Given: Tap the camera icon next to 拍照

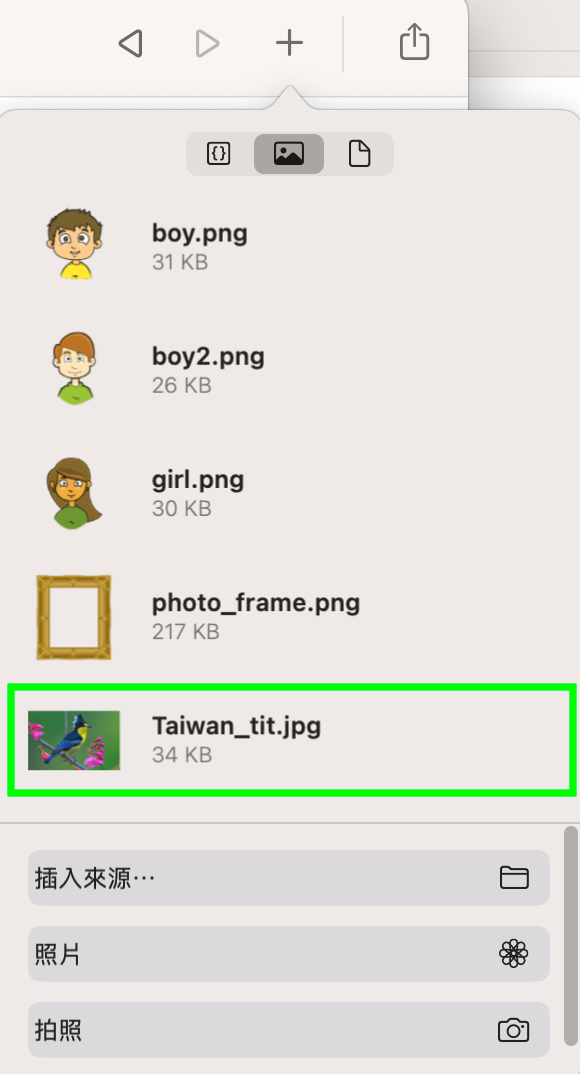Looking at the screenshot, I should 514,1029.
